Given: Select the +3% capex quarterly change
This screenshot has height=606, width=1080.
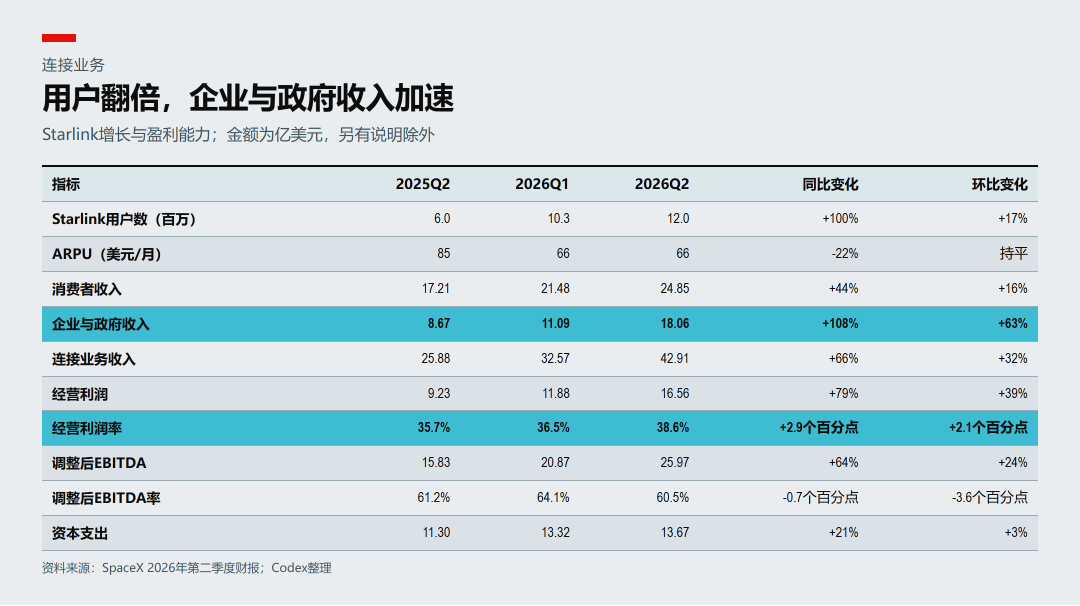Looking at the screenshot, I should (1016, 533).
